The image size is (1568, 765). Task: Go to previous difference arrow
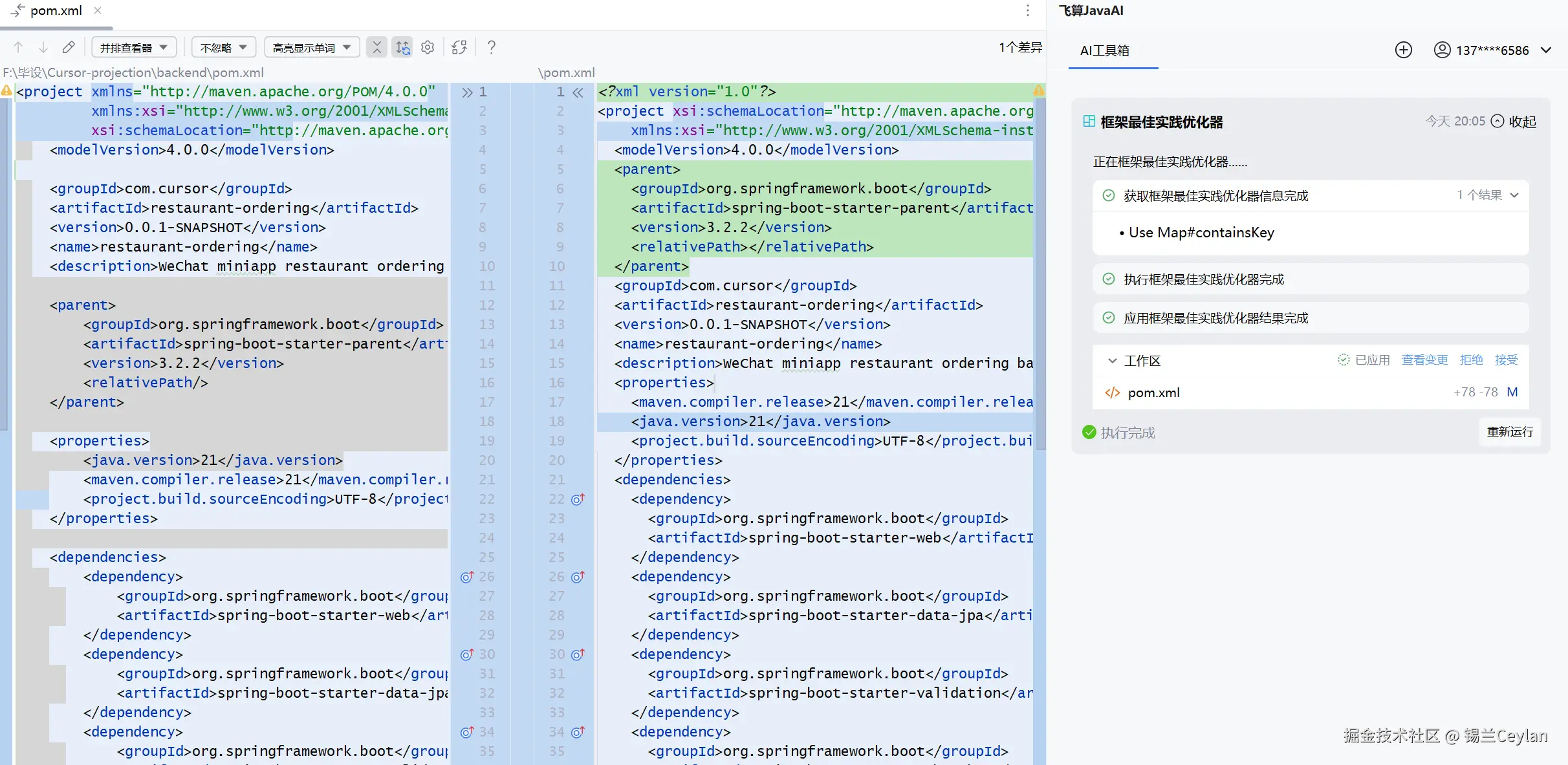[18, 47]
